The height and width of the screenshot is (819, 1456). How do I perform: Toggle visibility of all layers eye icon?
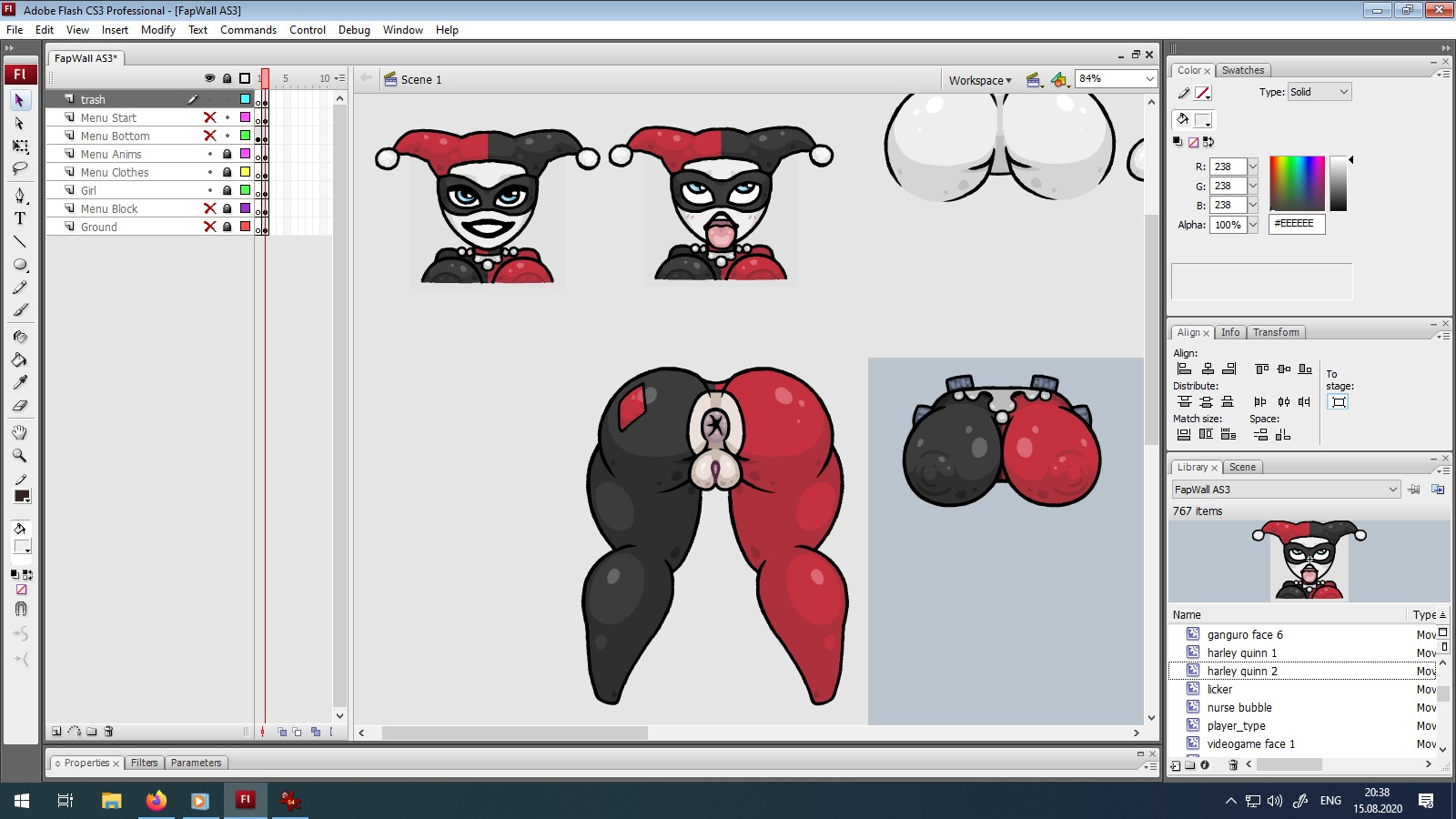pyautogui.click(x=210, y=78)
